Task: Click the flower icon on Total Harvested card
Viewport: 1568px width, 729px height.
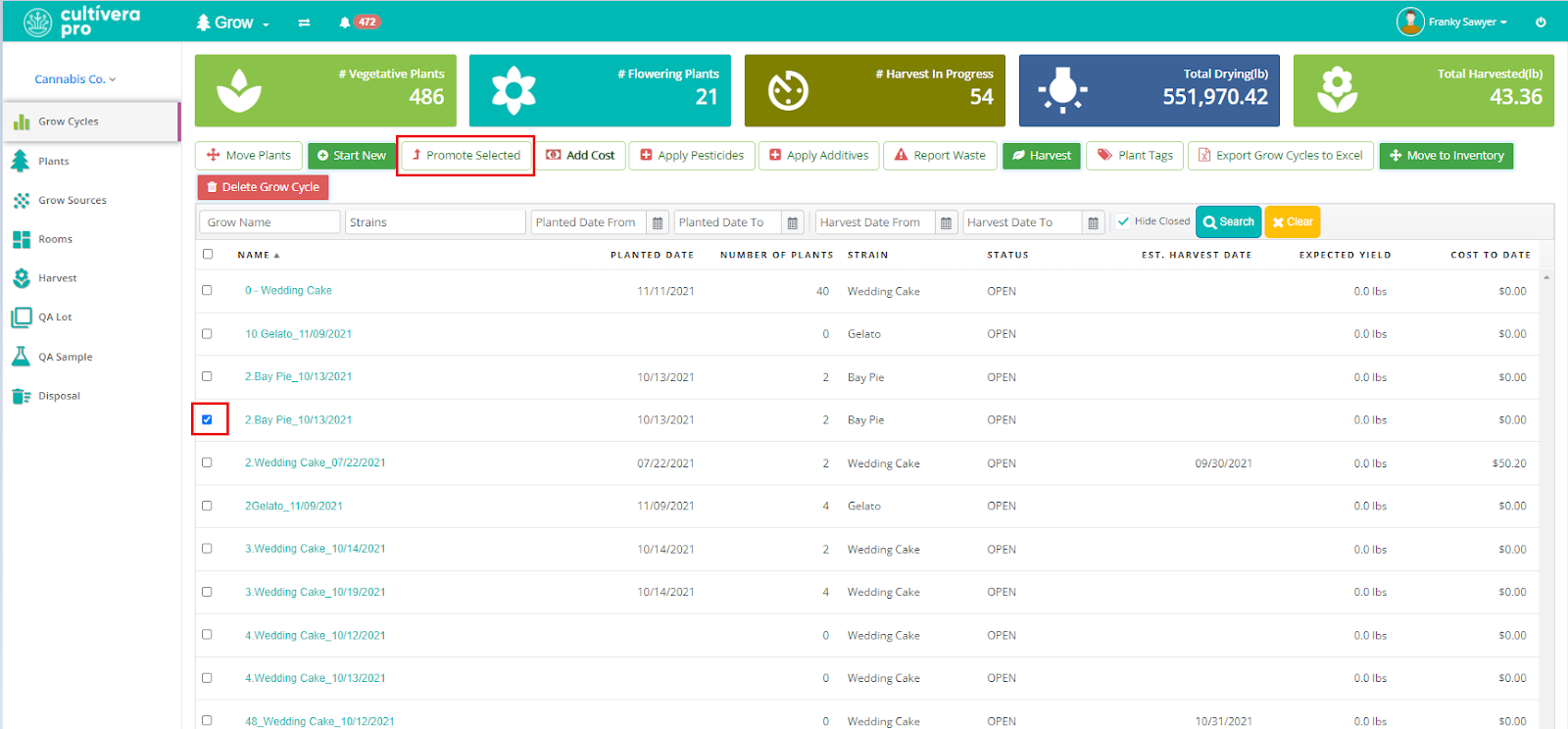Action: (x=1337, y=91)
